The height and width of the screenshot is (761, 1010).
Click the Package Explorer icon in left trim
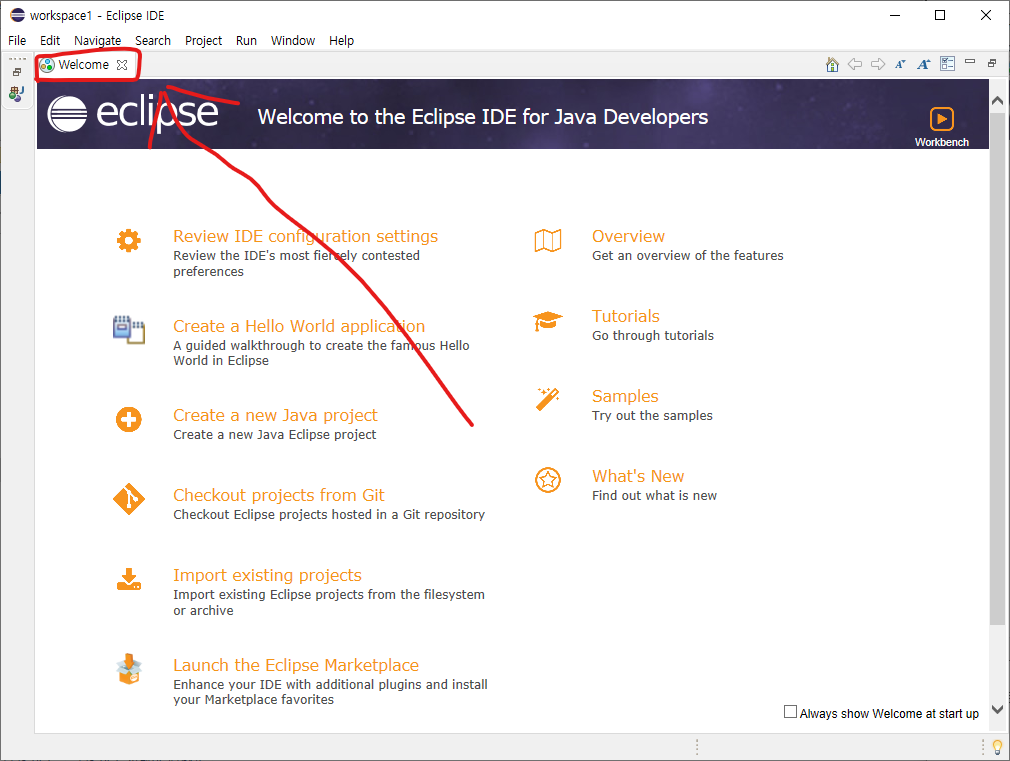17,94
